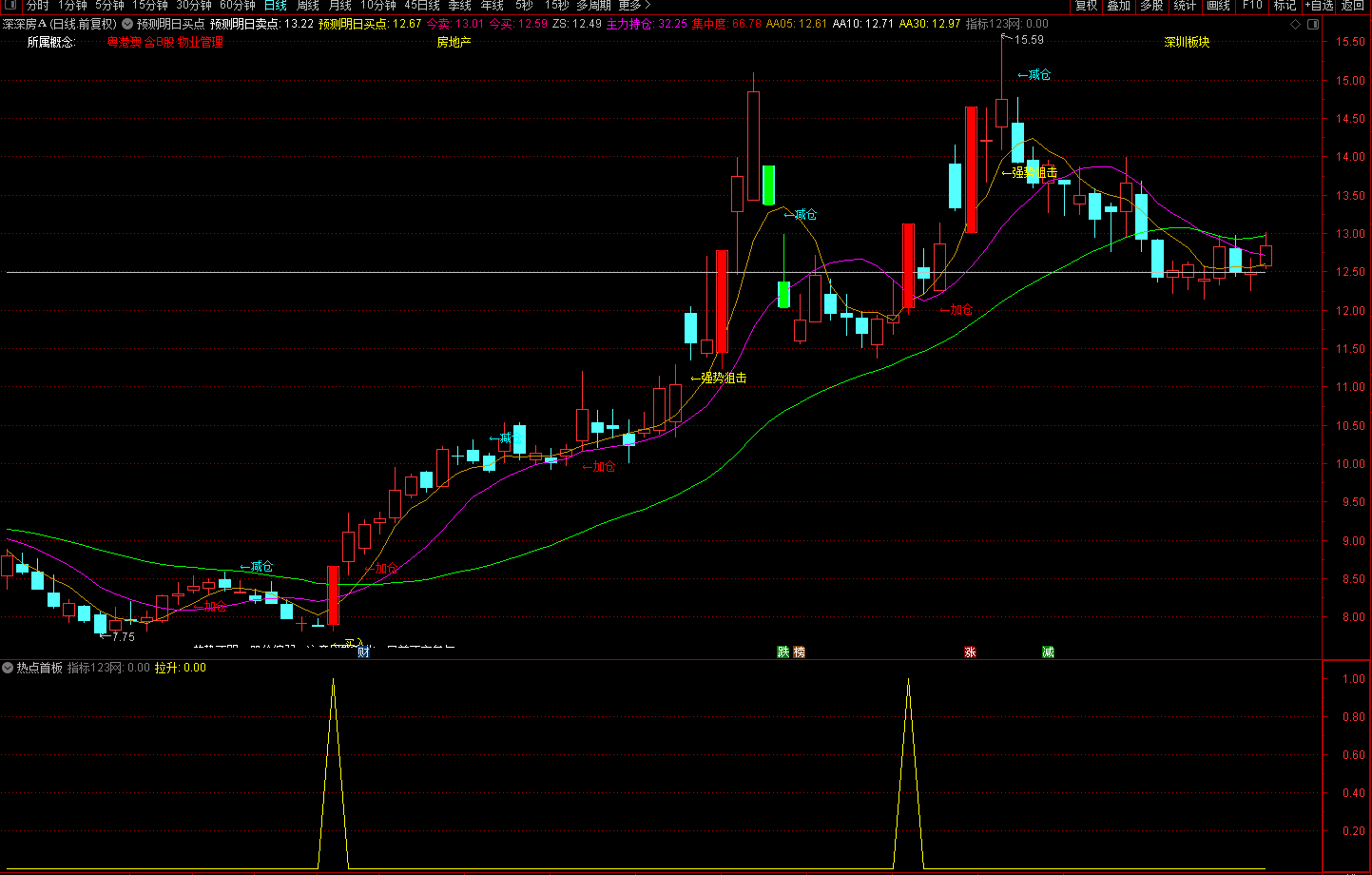Click the 15.59 high price marker
Viewport: 1372px width, 875px height.
1028,40
